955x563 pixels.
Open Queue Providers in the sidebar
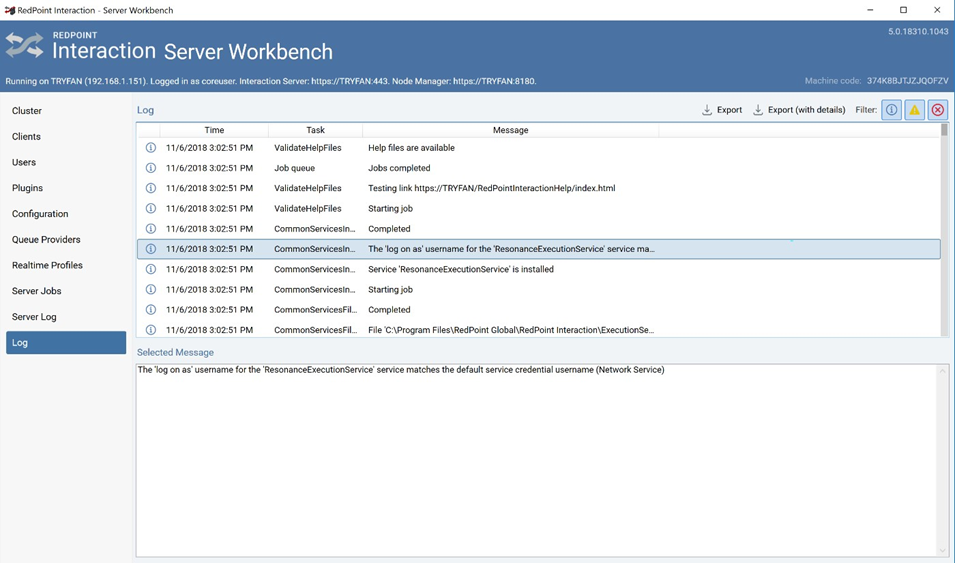coord(46,240)
